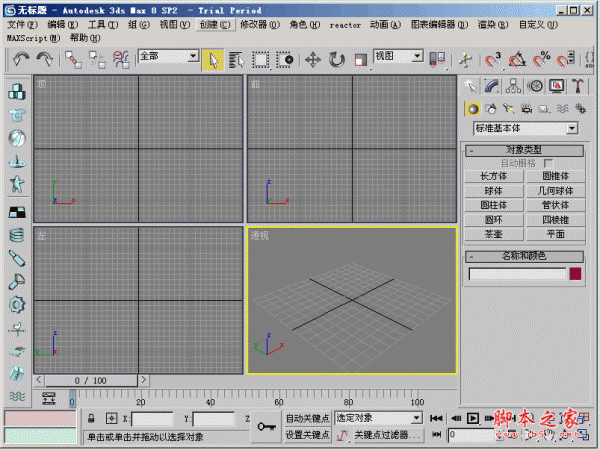Toggle the 自动关键点 button
This screenshot has height=450, width=600.
tap(307, 418)
